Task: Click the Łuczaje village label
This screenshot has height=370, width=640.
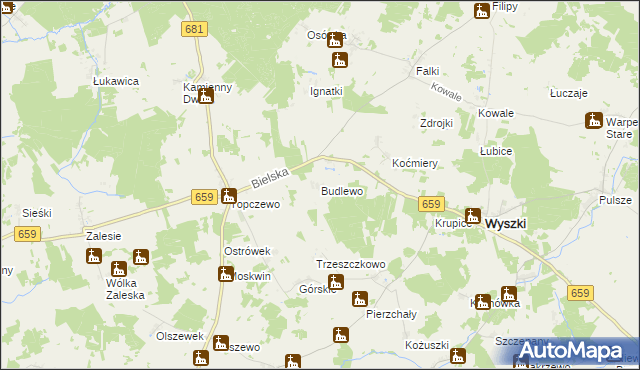Action: tap(569, 93)
